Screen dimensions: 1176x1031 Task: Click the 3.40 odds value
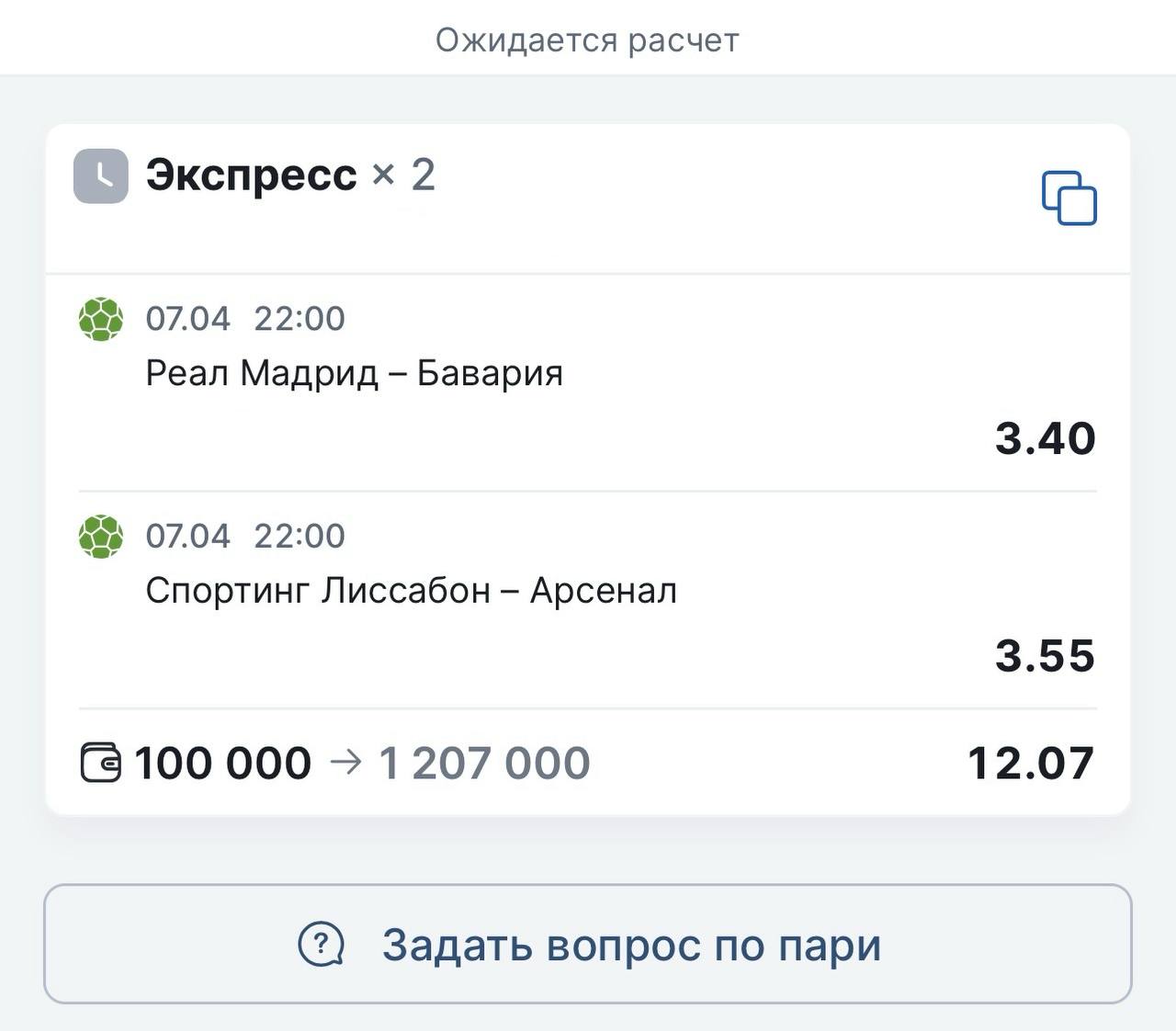tap(1046, 438)
